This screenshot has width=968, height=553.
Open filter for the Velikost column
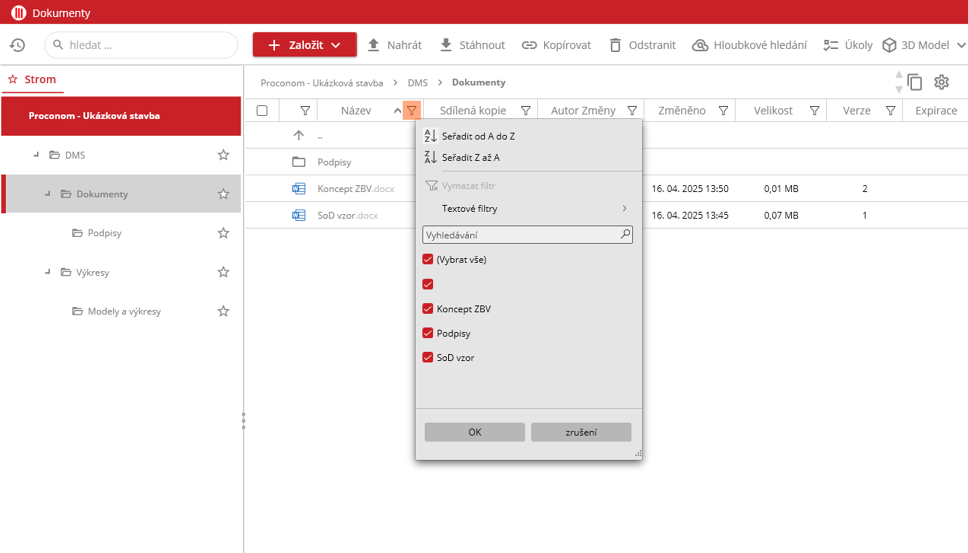click(x=814, y=111)
